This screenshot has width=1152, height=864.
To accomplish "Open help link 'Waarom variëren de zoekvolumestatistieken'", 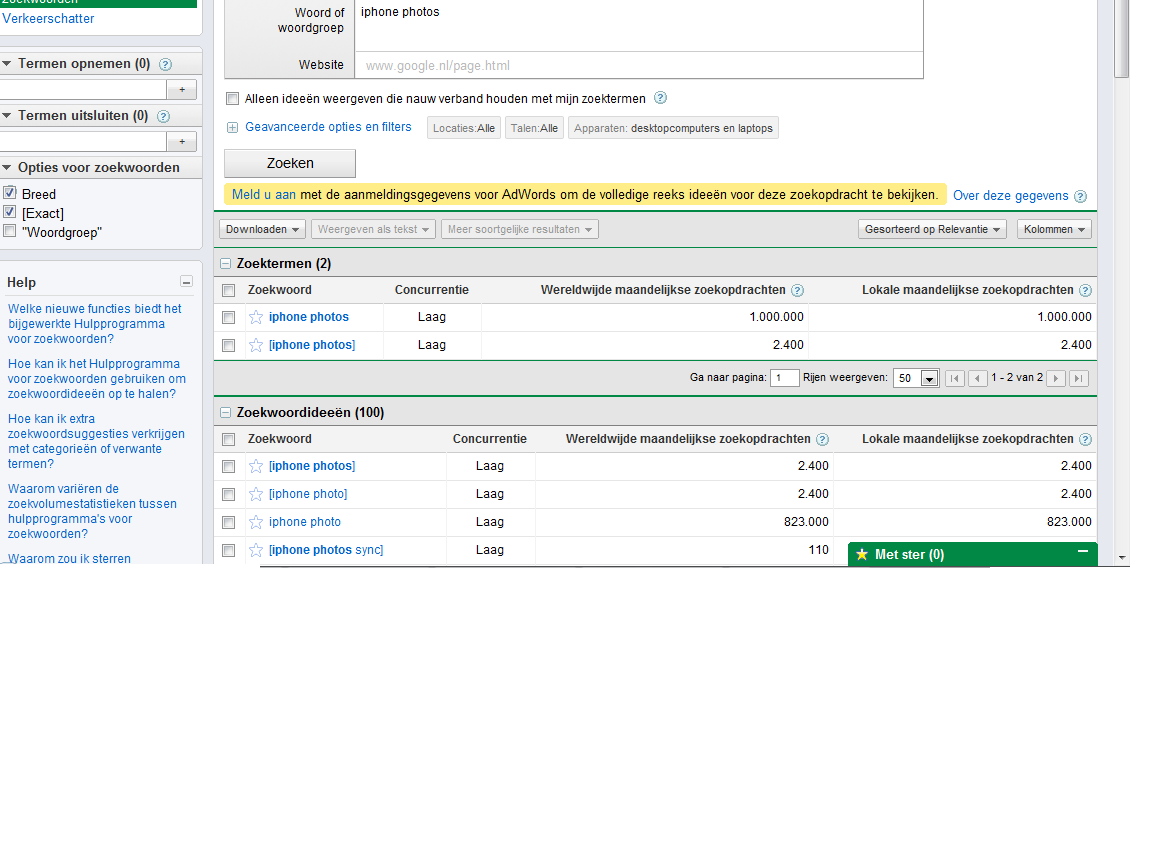I will click(x=92, y=511).
